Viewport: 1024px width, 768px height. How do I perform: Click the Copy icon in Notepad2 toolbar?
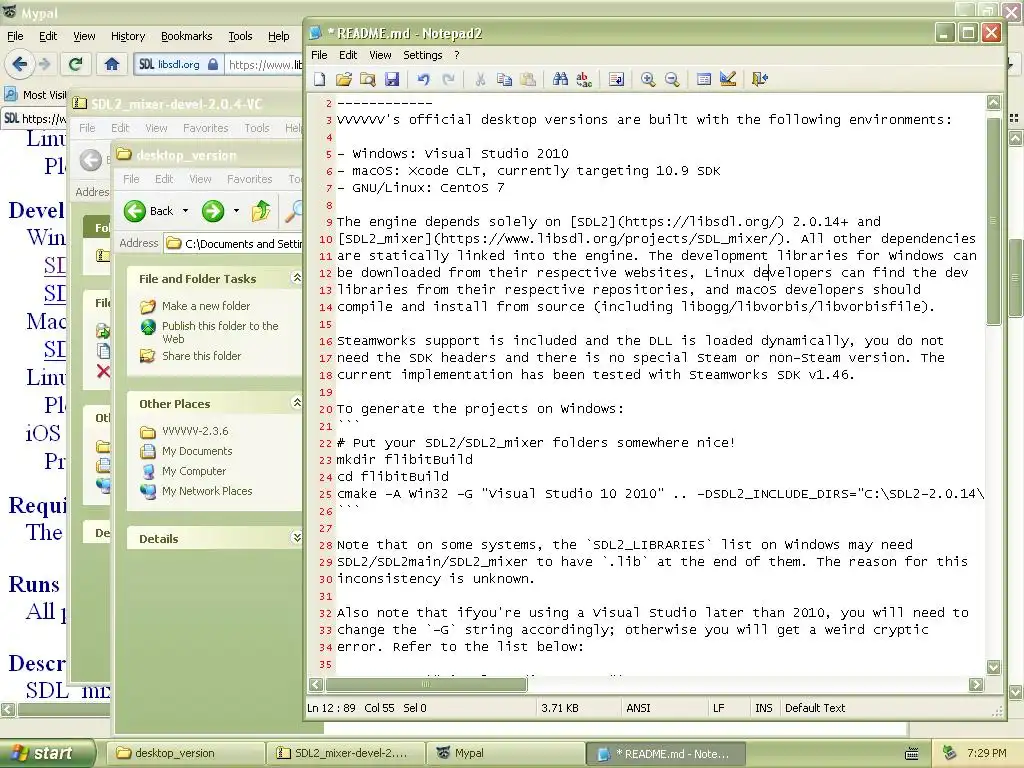(x=504, y=79)
